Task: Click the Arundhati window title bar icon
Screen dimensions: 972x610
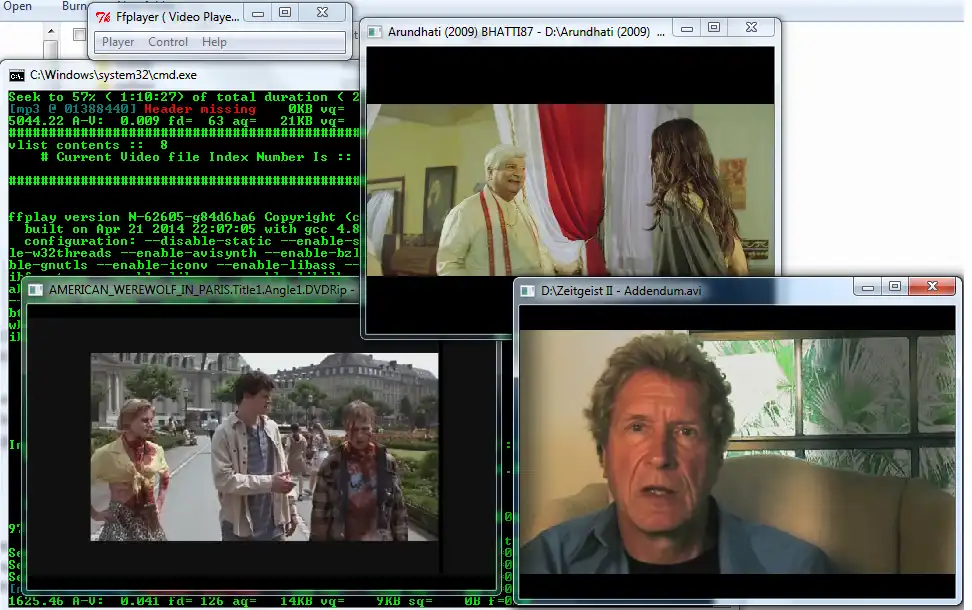Action: 374,32
